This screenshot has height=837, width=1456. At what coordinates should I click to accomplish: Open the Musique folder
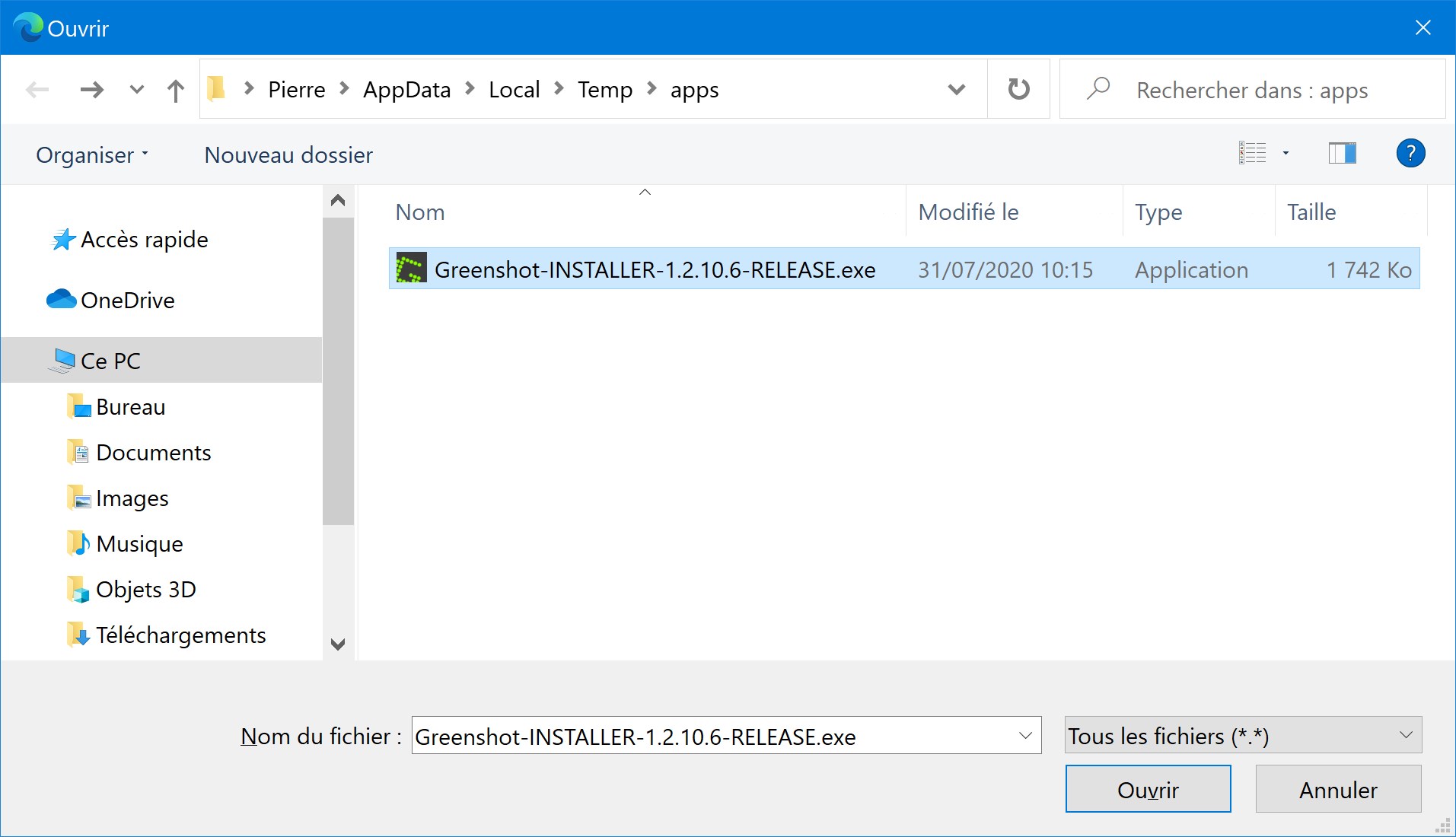[x=139, y=544]
